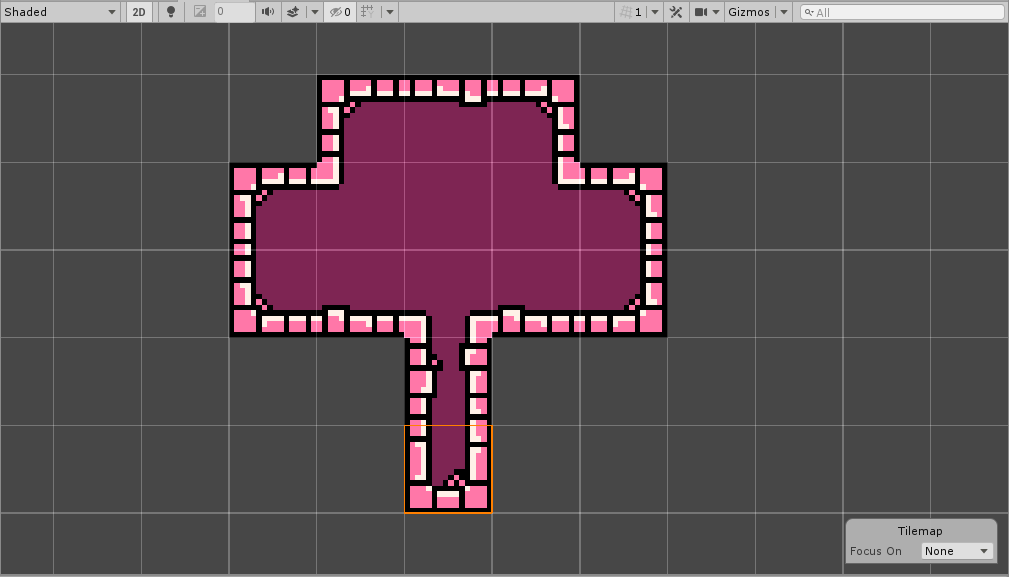Expand the grid settings dropdown arrow
This screenshot has width=1009, height=577.
point(389,12)
